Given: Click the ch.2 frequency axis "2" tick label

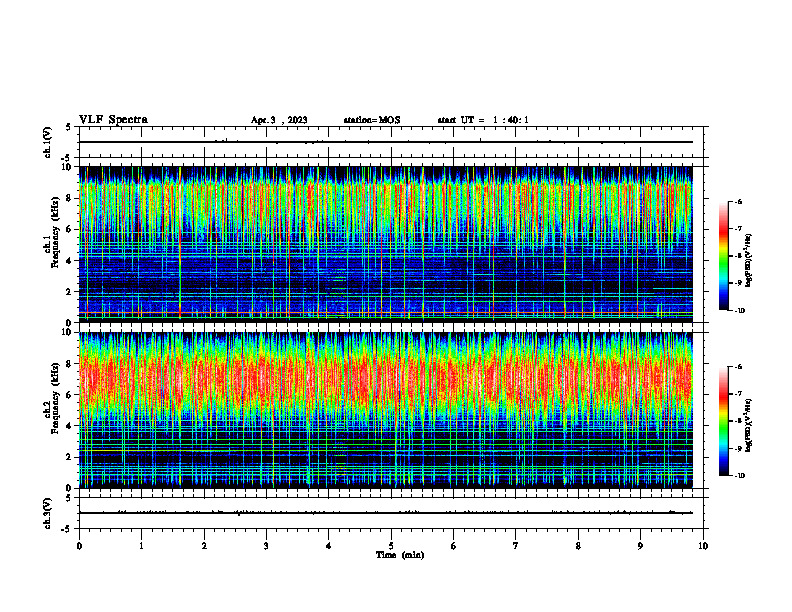Looking at the screenshot, I should (x=70, y=457).
